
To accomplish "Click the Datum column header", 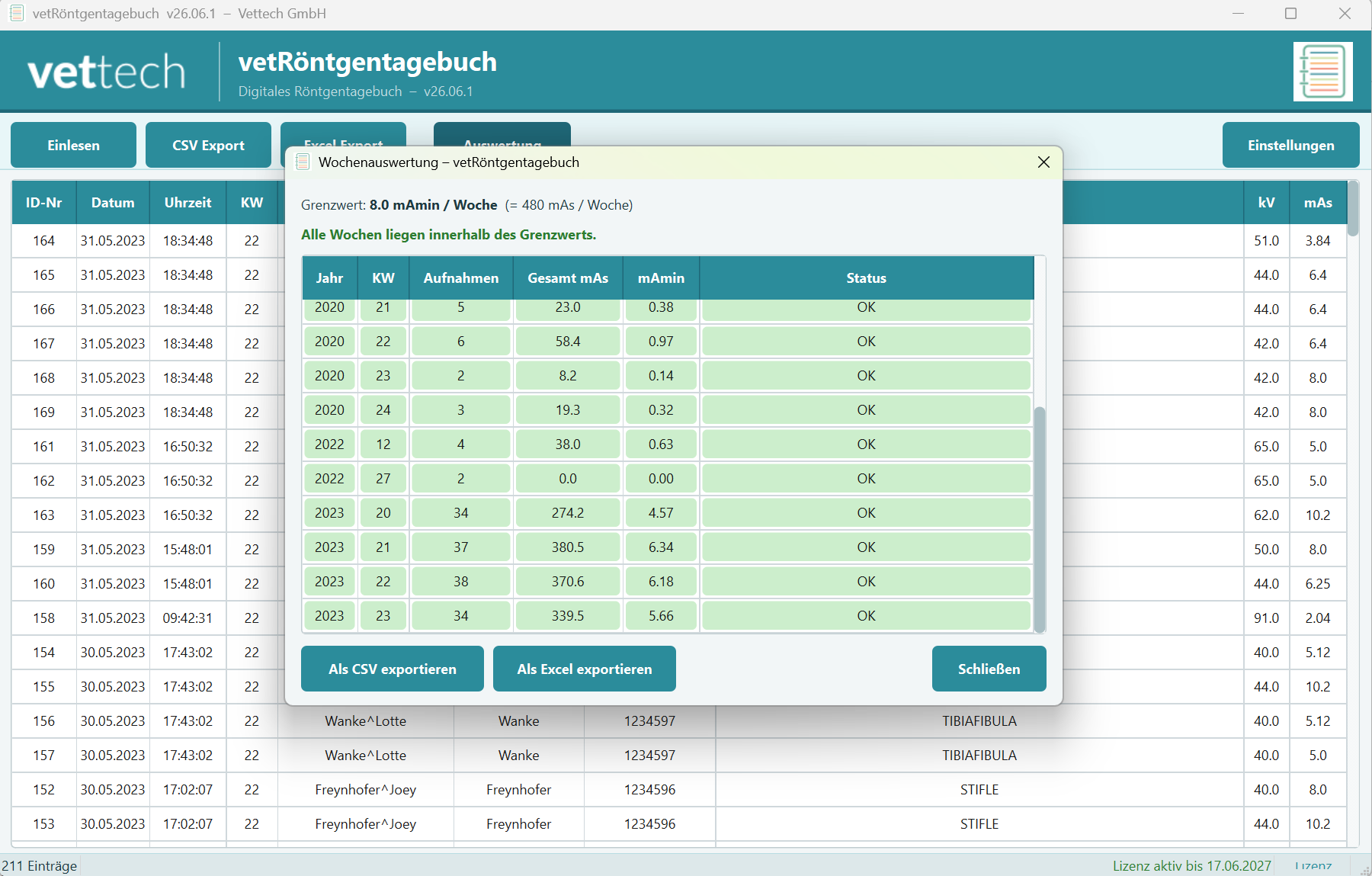I will pos(113,203).
